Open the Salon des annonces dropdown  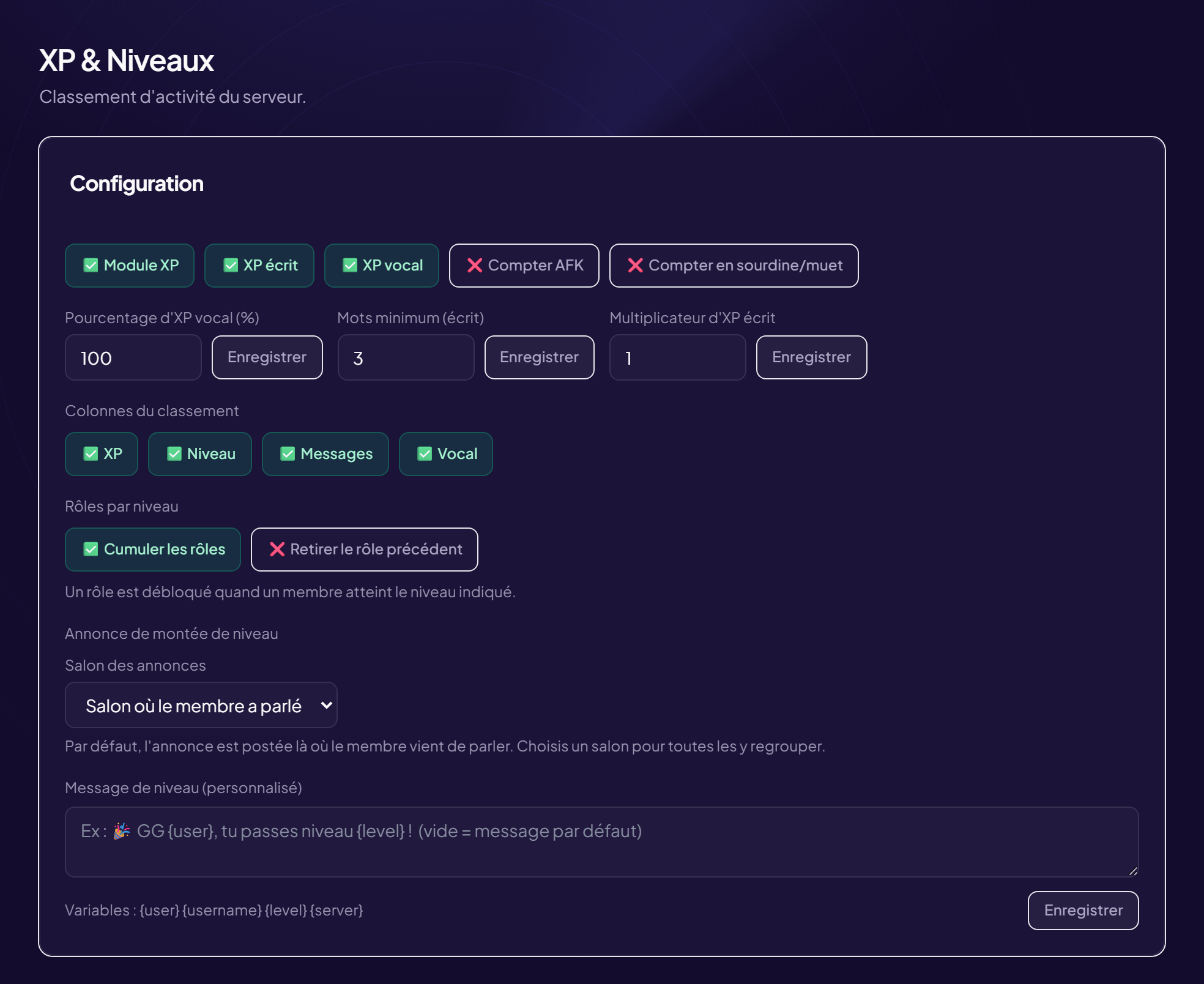201,705
